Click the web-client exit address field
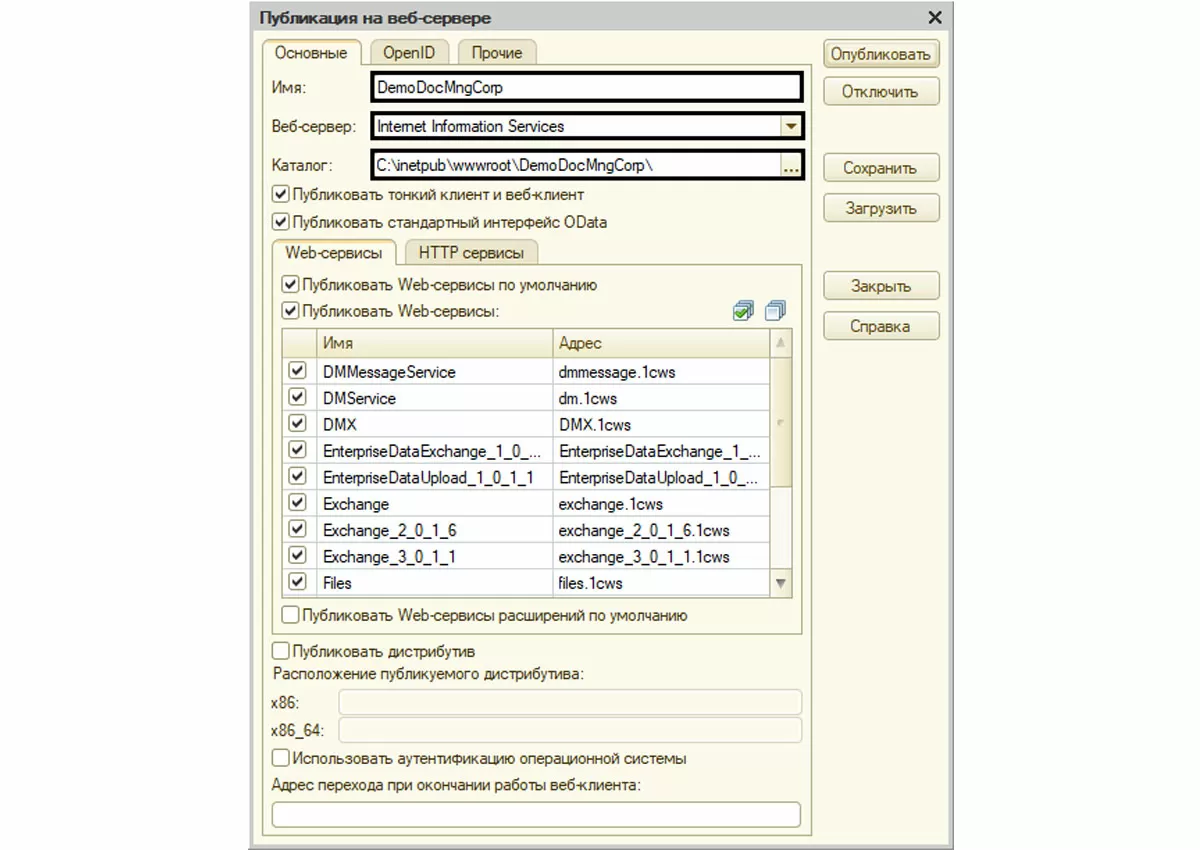 coord(536,815)
